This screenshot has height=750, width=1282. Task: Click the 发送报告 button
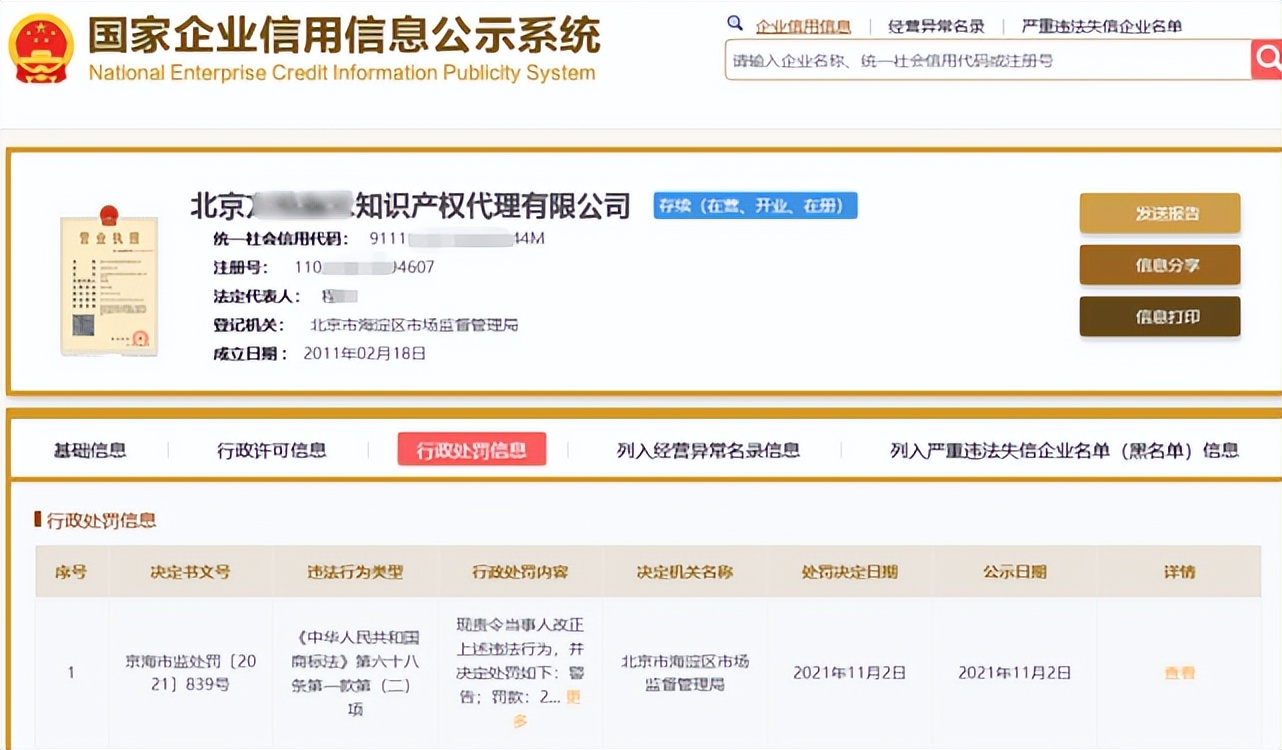point(1159,213)
